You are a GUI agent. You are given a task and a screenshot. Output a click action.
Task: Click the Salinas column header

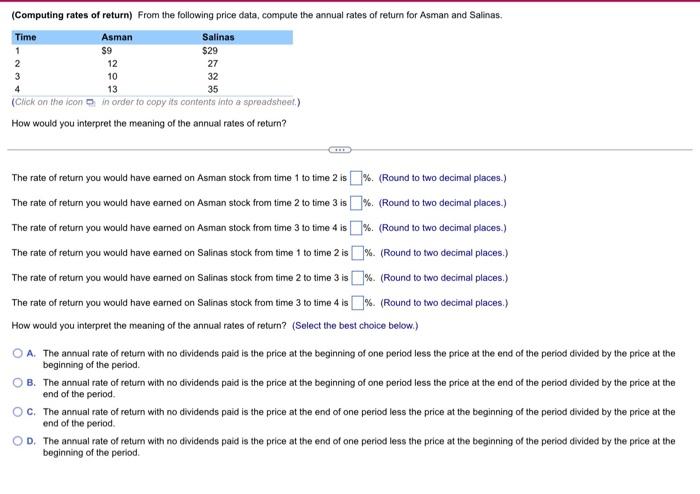tap(218, 37)
